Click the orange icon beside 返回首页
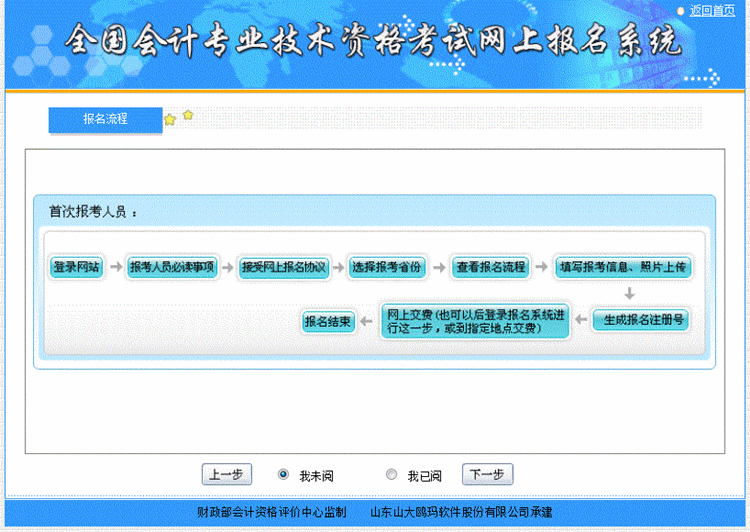Image resolution: width=750 pixels, height=532 pixels. 682,11
